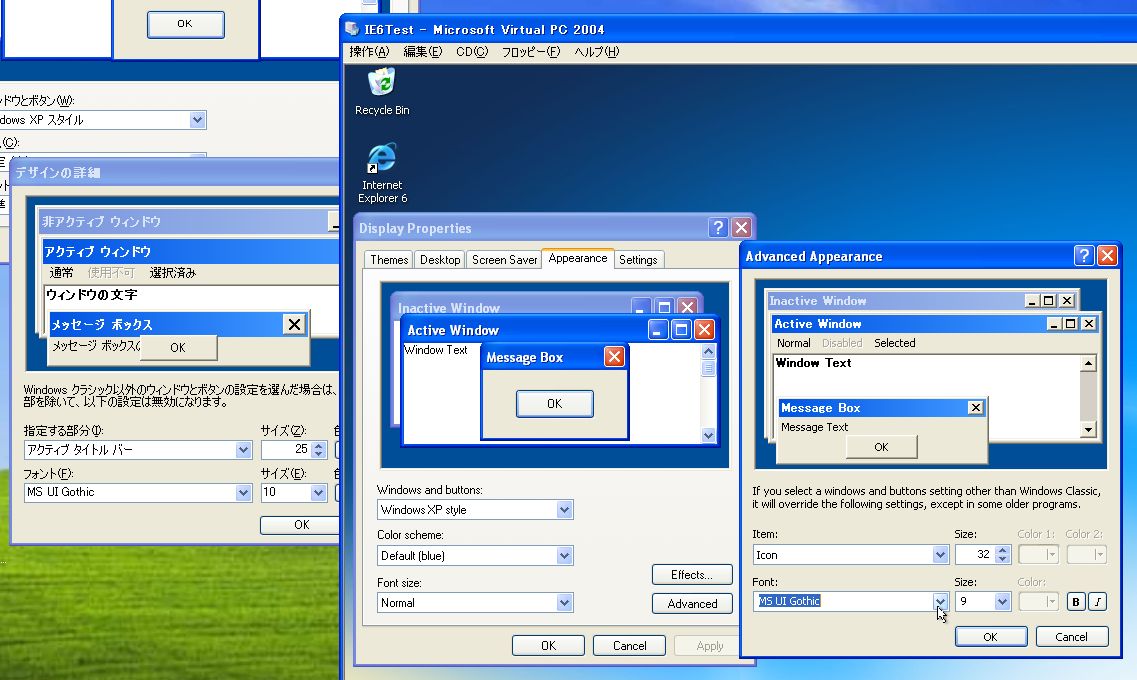This screenshot has height=680, width=1137.
Task: Switch to the Themes tab
Action: click(x=389, y=260)
